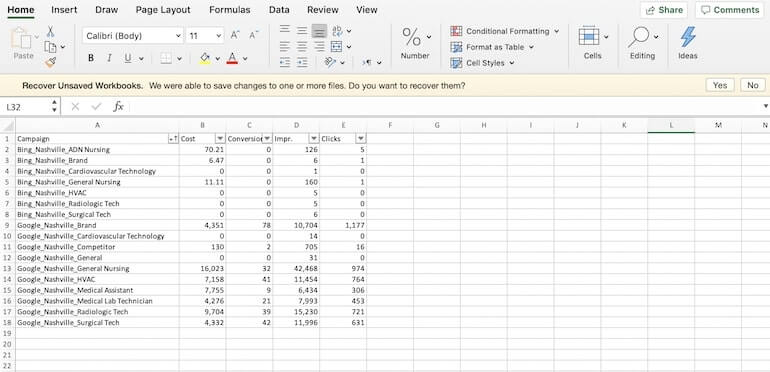The image size is (770, 372).
Task: Click the Name Box showing L32
Action: click(26, 107)
